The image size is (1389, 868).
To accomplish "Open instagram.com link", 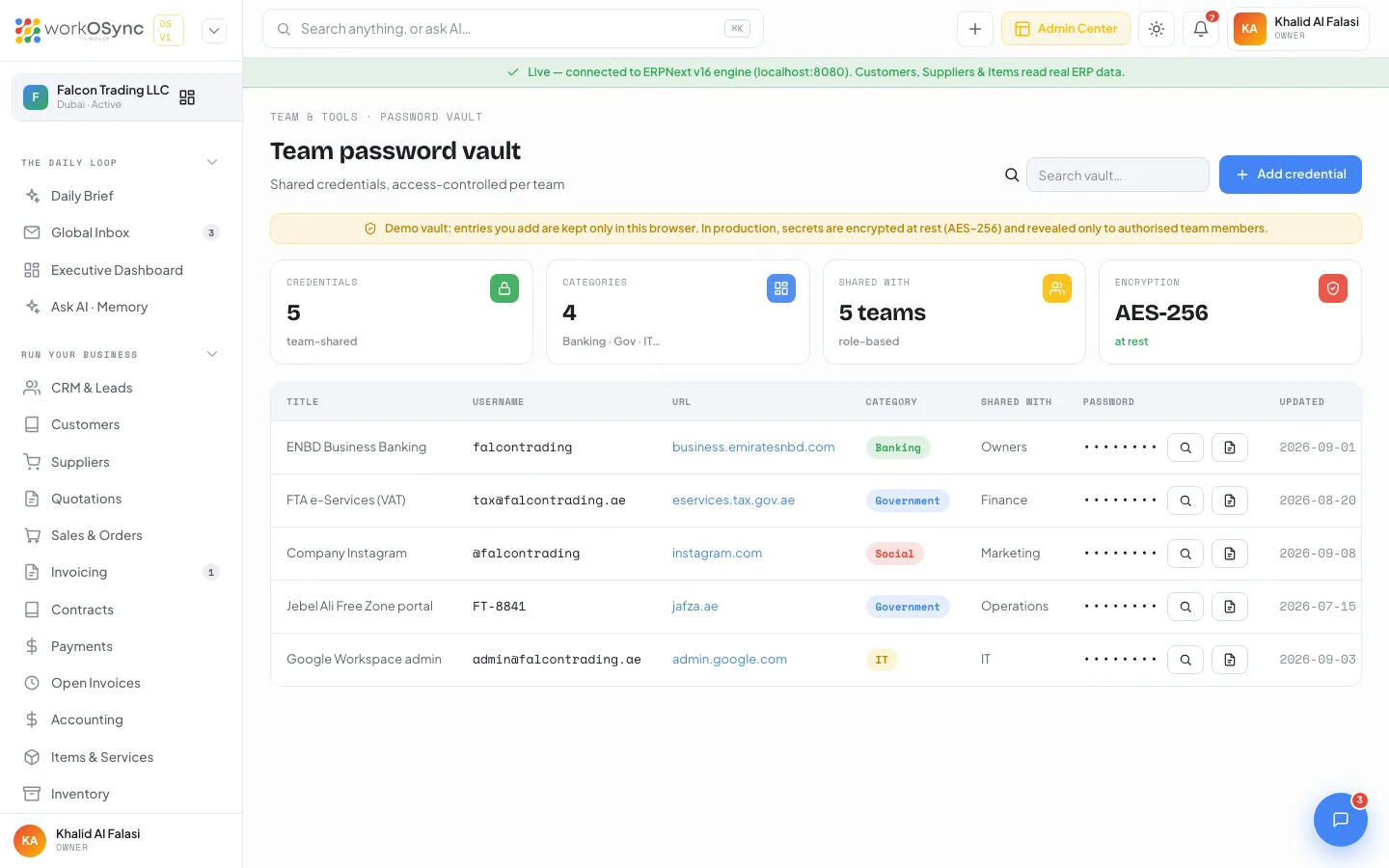I will tap(718, 554).
